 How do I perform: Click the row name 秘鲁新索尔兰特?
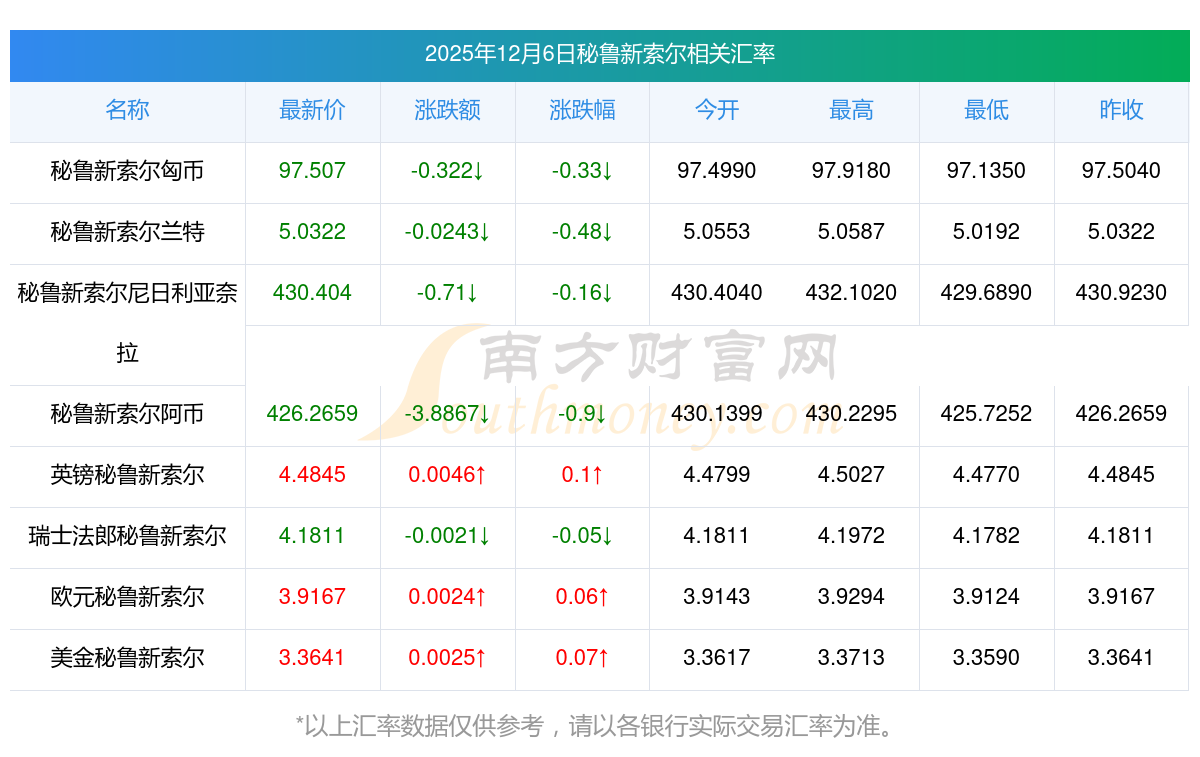[128, 232]
